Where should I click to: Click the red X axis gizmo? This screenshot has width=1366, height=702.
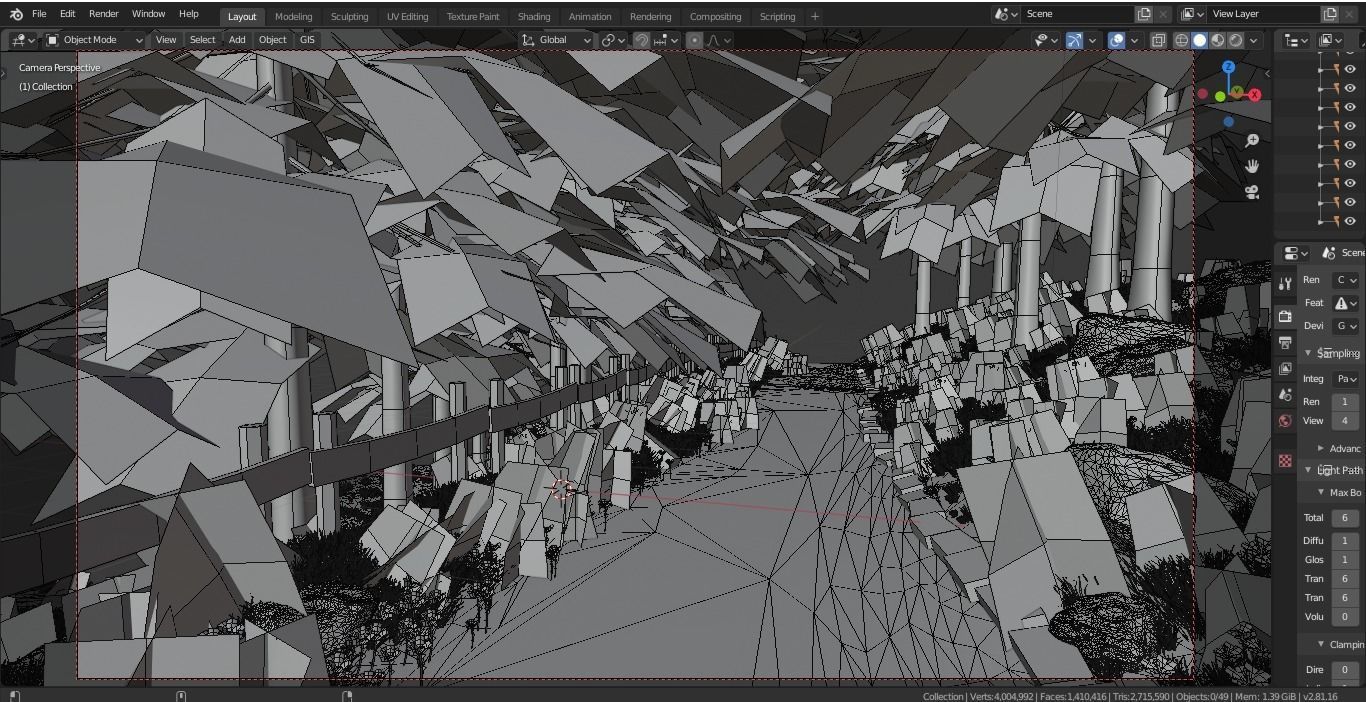[1254, 95]
